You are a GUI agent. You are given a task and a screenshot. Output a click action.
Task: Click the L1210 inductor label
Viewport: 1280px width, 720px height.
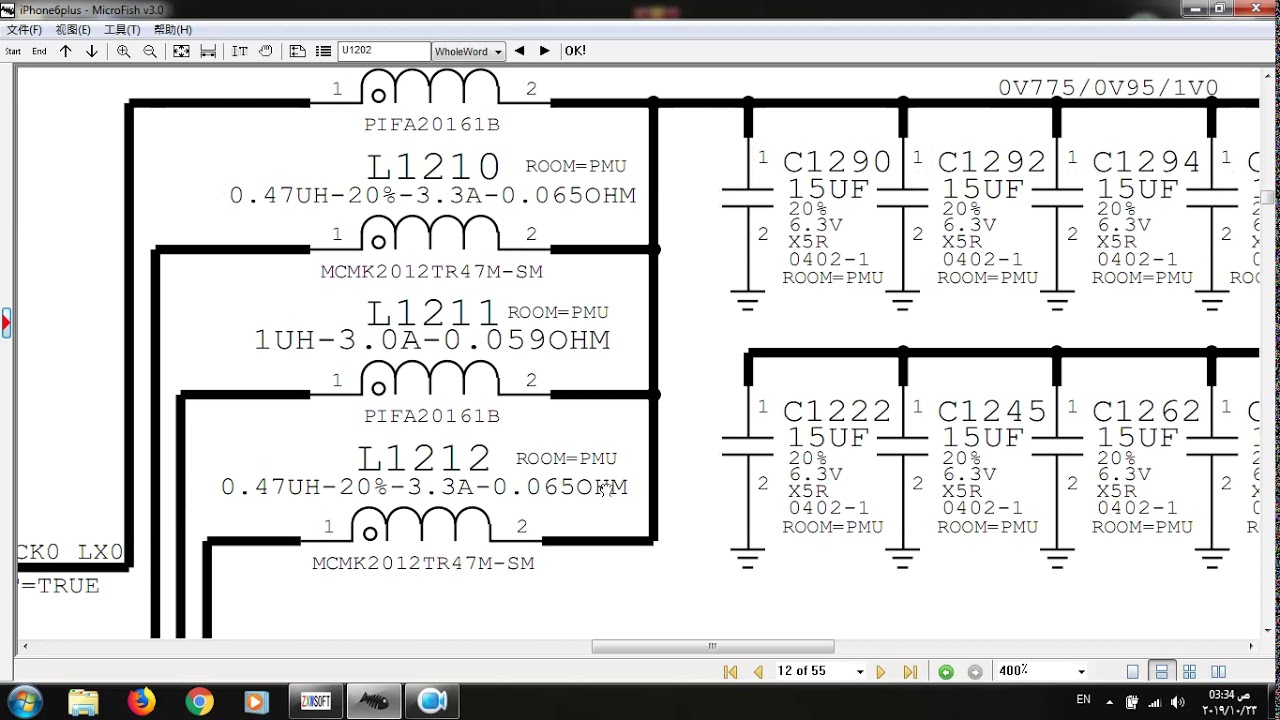(433, 167)
